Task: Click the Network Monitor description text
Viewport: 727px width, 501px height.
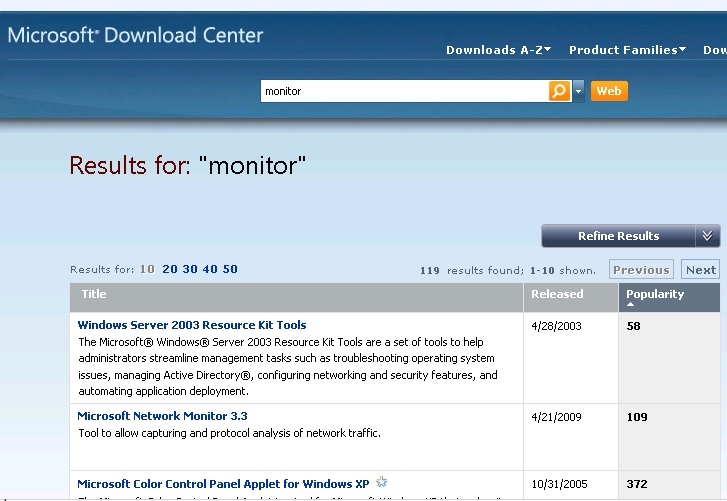Action: click(x=230, y=433)
